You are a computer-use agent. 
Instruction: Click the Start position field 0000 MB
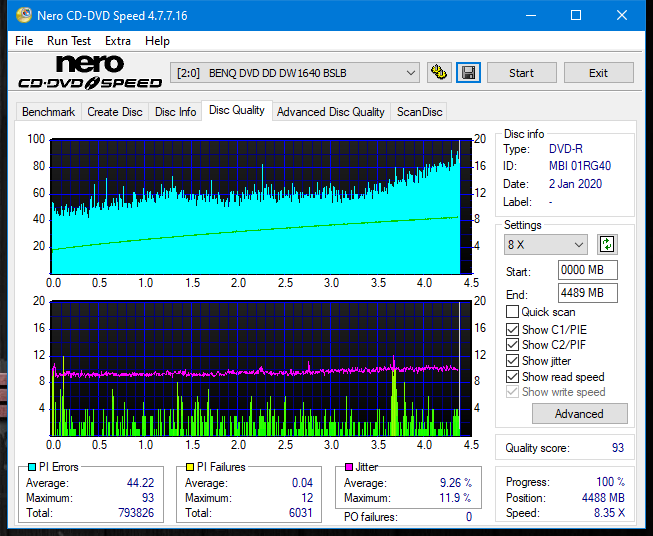coord(587,270)
